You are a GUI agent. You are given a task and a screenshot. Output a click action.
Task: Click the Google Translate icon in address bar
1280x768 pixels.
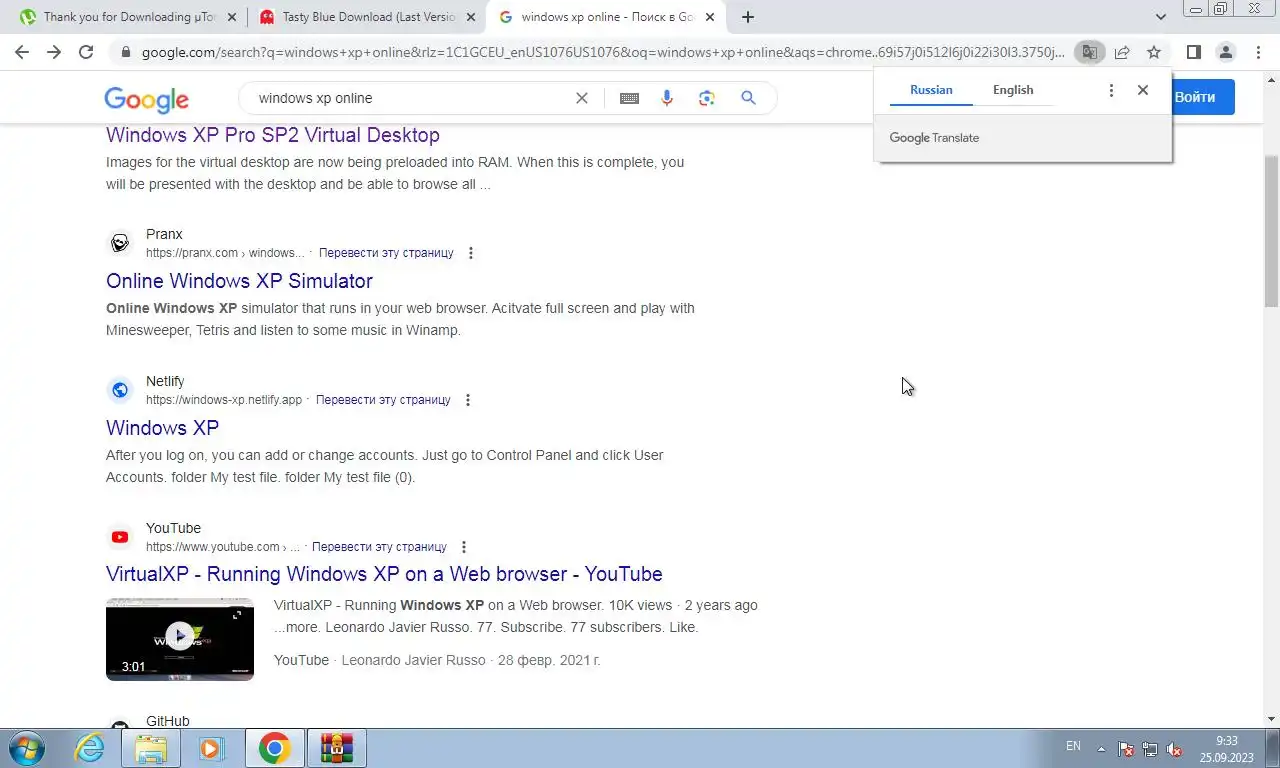point(1089,52)
